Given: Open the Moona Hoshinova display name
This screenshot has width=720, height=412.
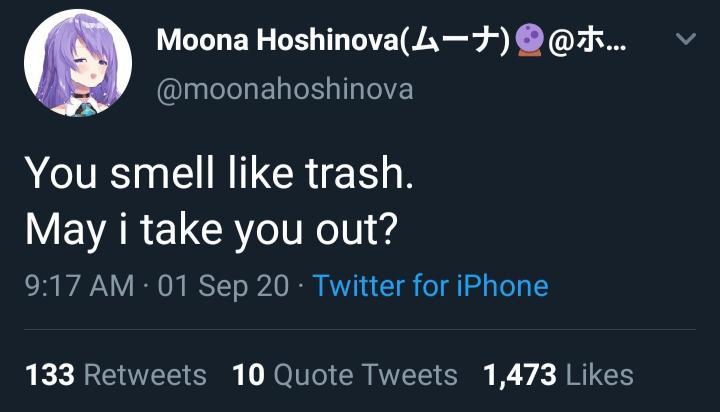Looking at the screenshot, I should tap(277, 41).
